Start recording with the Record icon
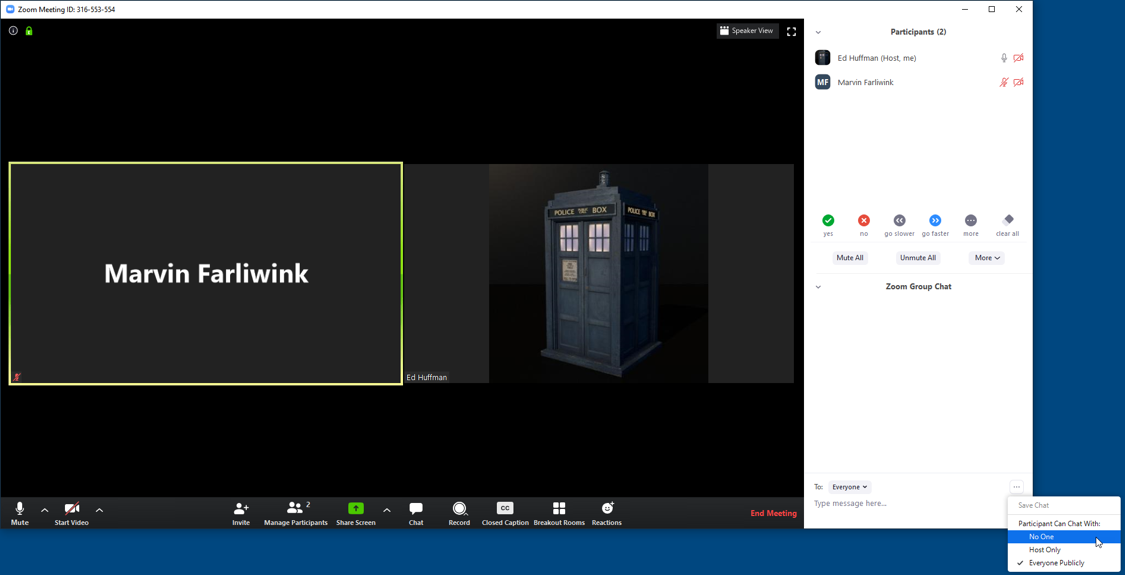 tap(459, 508)
